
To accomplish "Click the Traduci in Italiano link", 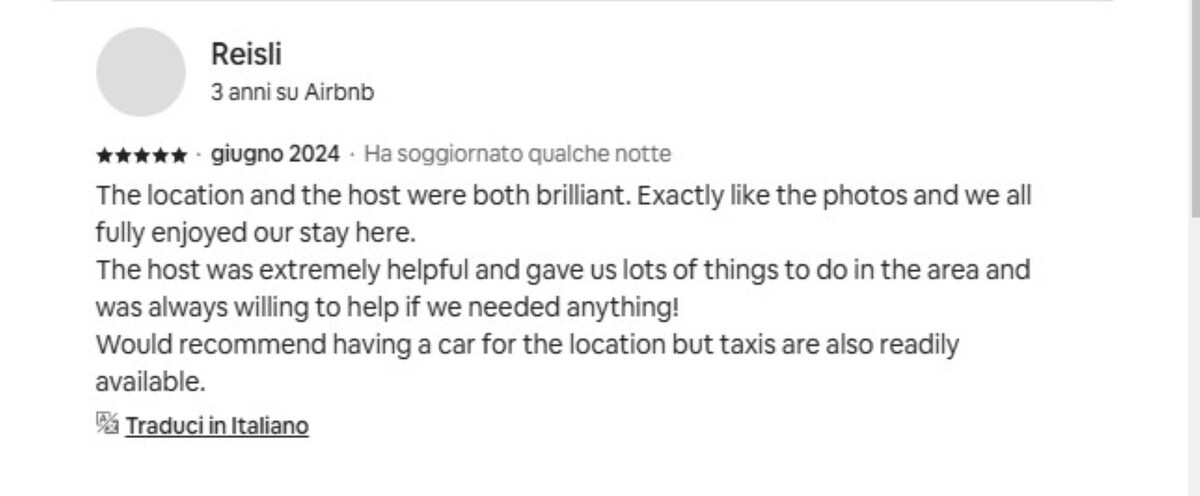I will [217, 425].
